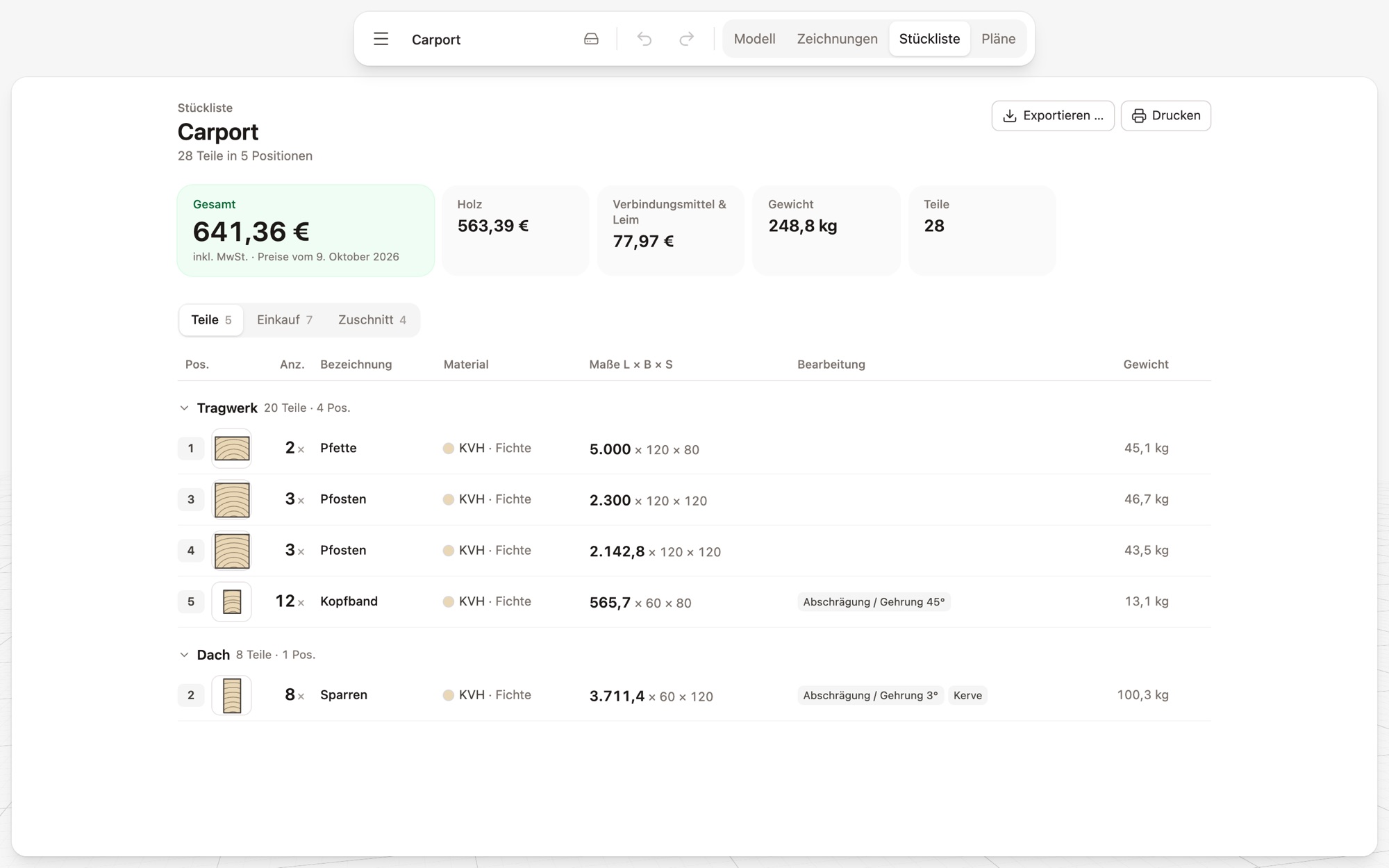
Task: Open the hamburger menu
Action: click(x=381, y=39)
